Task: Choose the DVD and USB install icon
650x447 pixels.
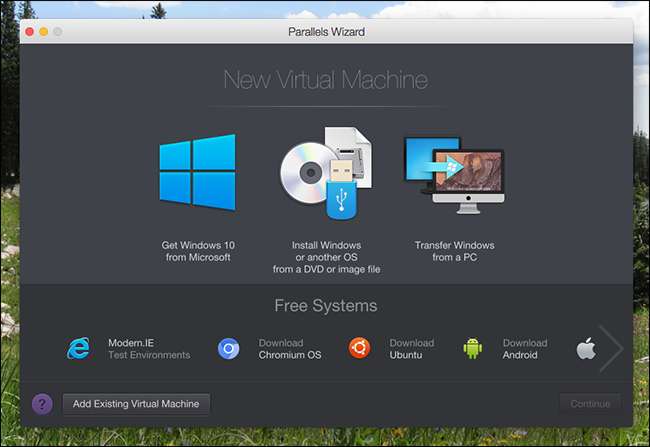Action: (326, 173)
